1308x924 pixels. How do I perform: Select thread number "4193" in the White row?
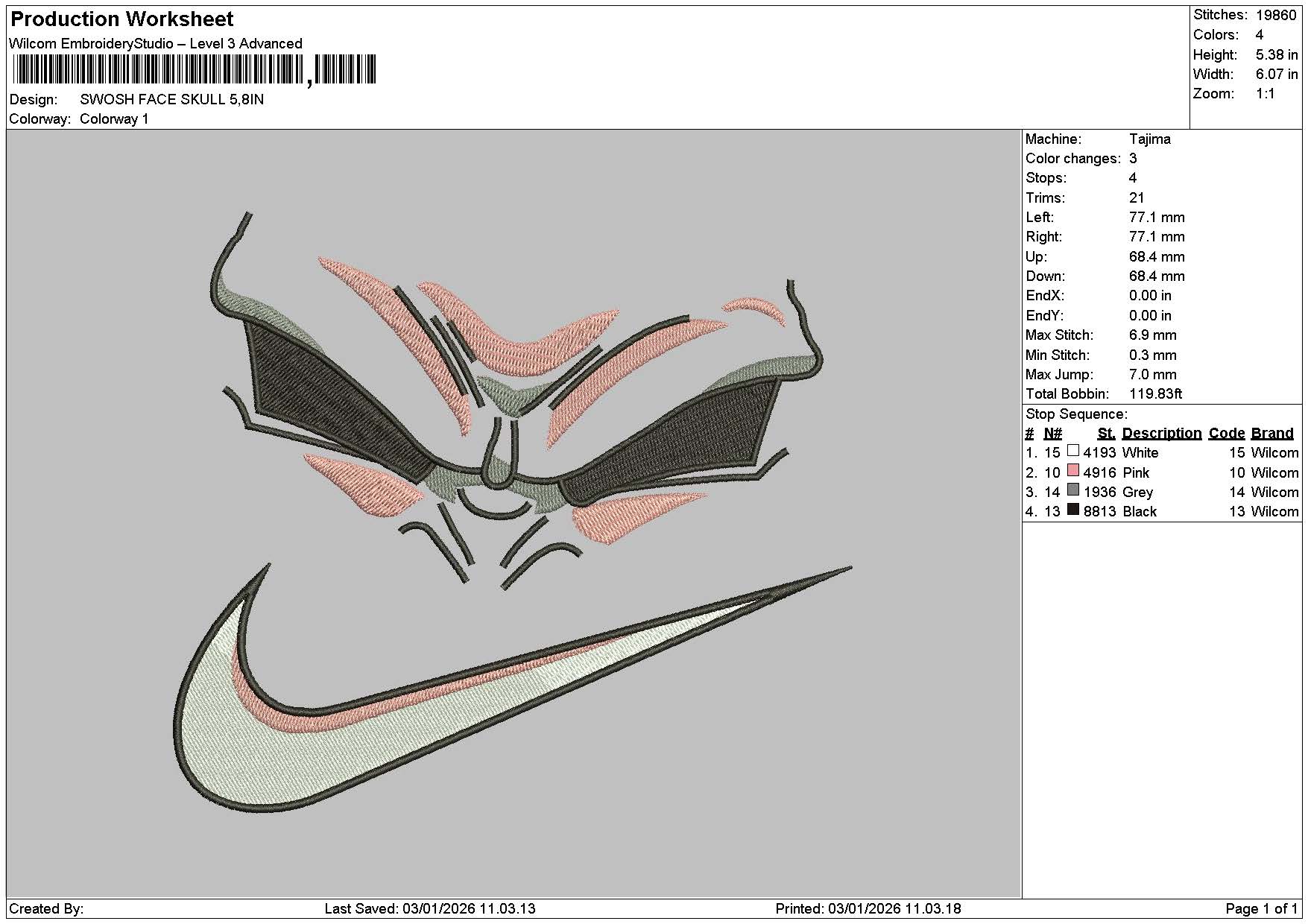1100,452
